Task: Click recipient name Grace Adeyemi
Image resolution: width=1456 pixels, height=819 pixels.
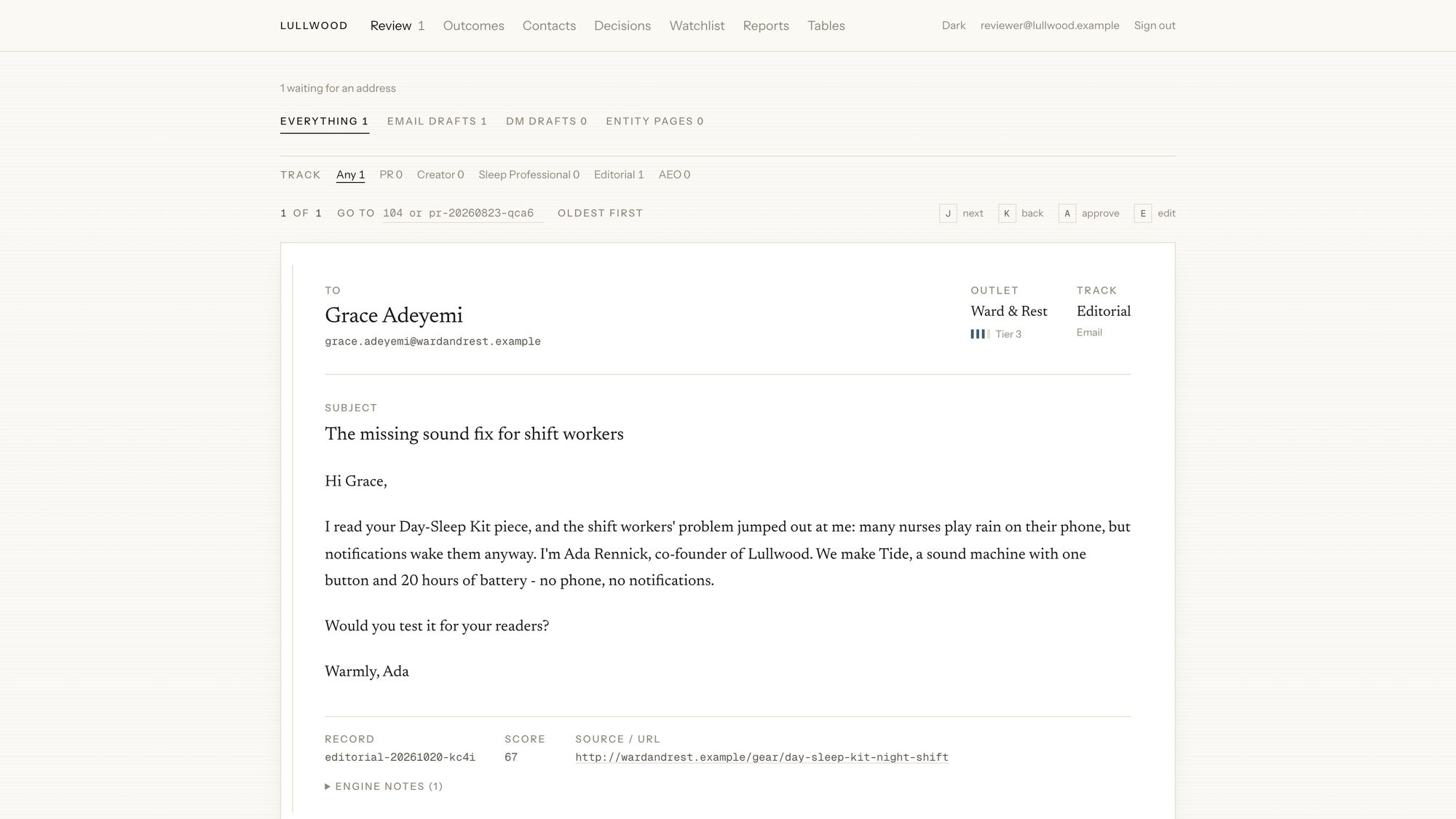Action: (394, 315)
